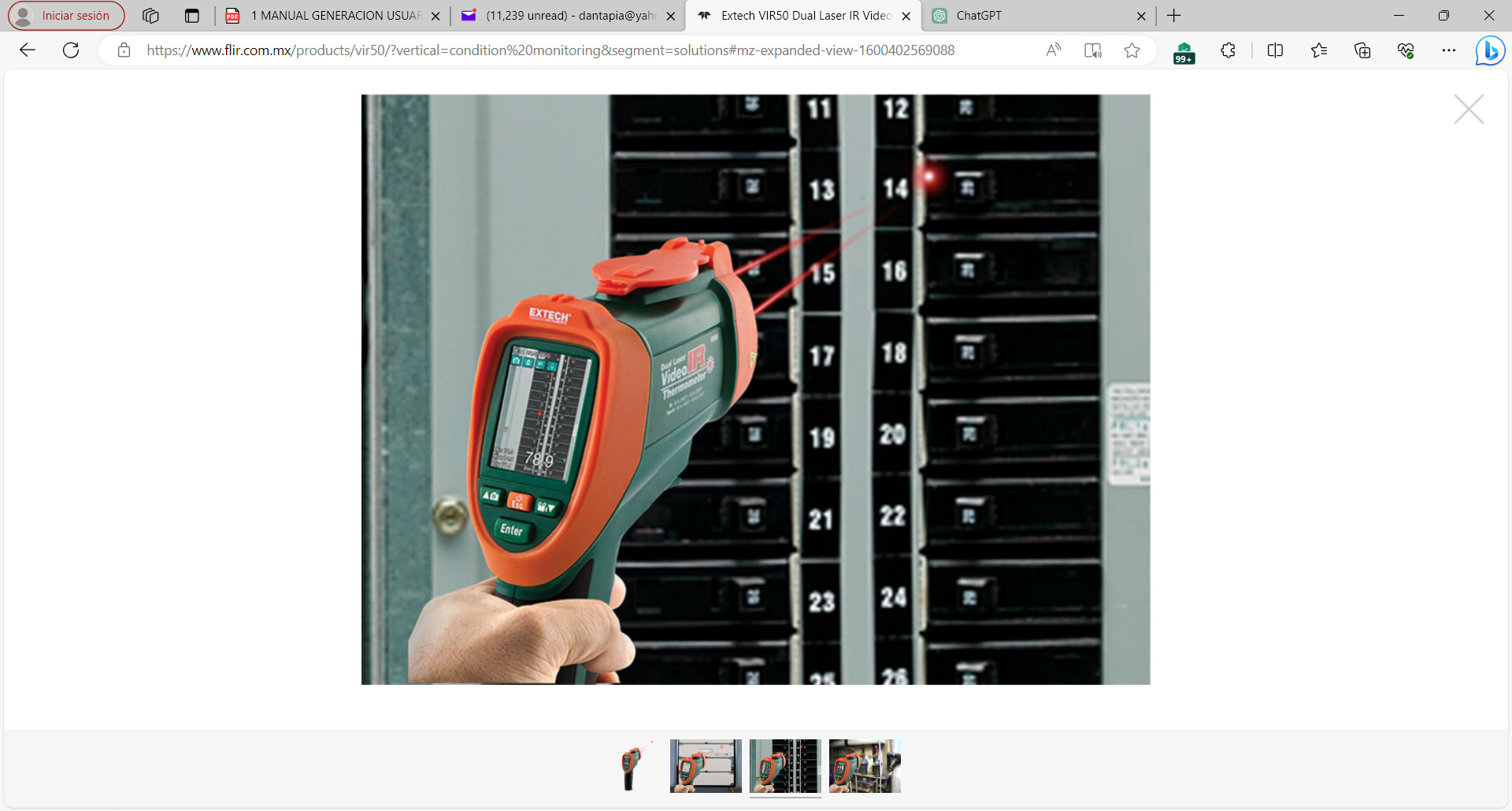Click the URL address bar
This screenshot has height=811, width=1512.
[x=551, y=50]
